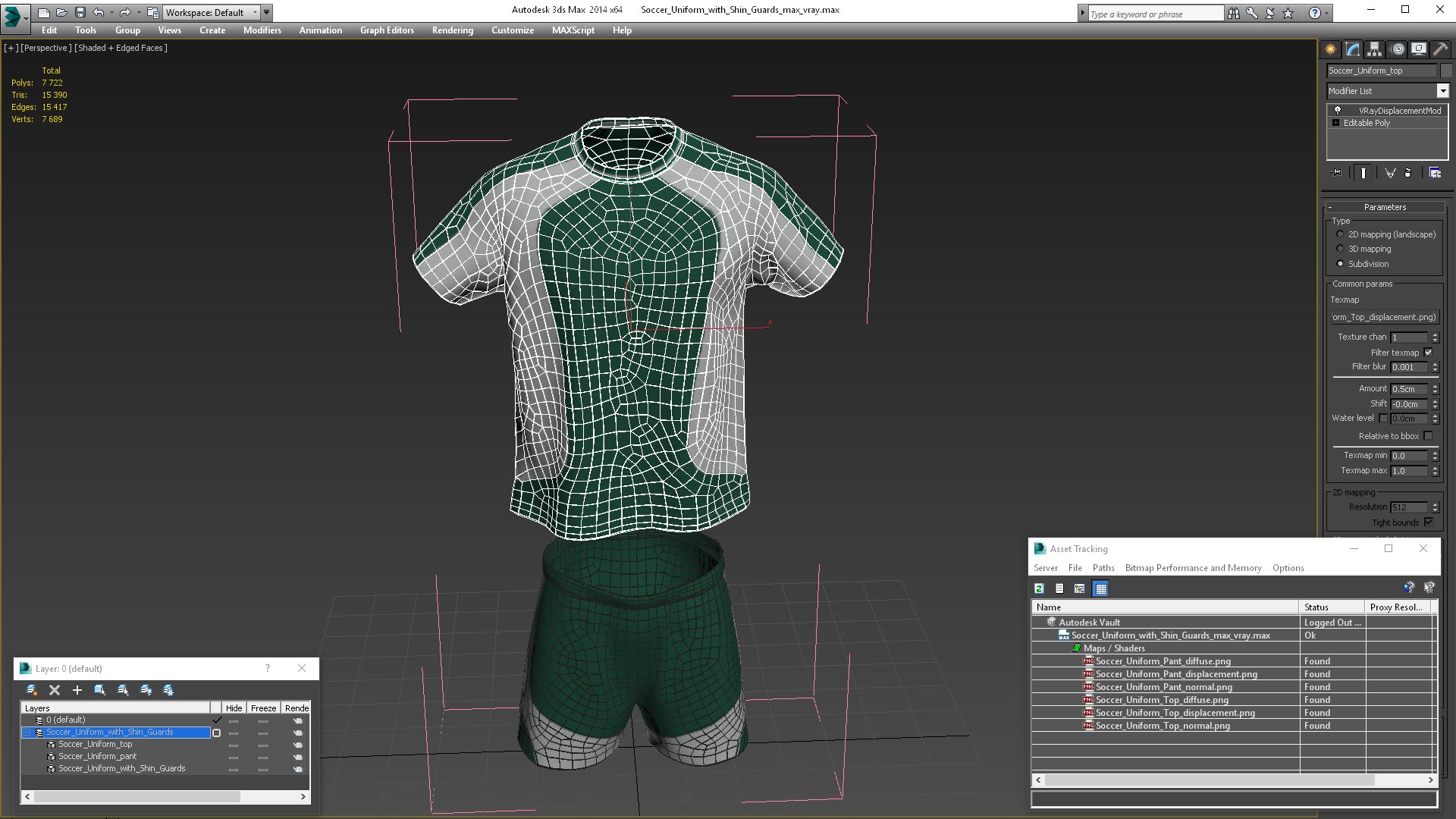The image size is (1456, 819).
Task: Toggle Tight bounds checkbox
Action: click(x=1429, y=522)
